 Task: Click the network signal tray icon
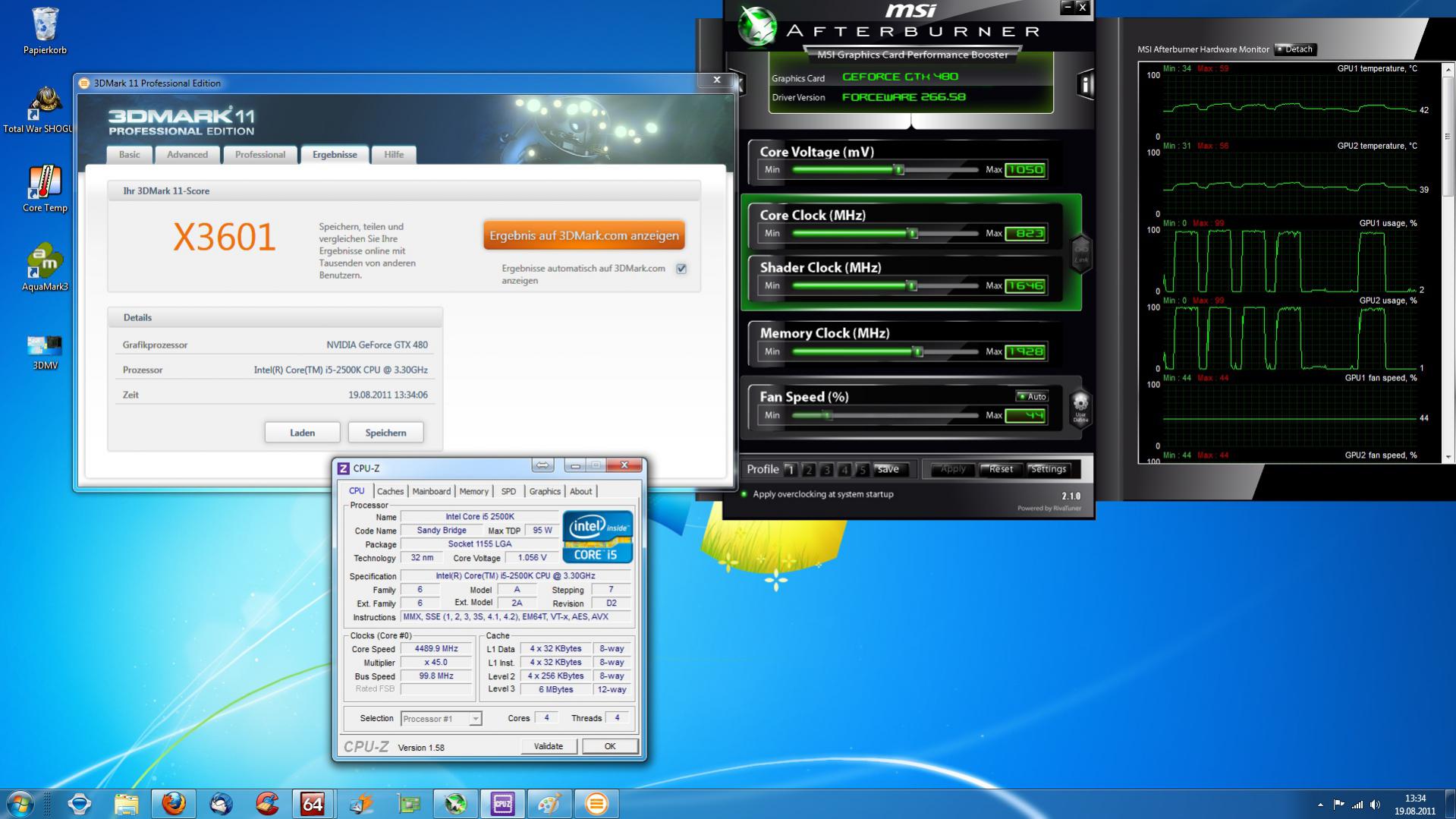coord(1357,805)
